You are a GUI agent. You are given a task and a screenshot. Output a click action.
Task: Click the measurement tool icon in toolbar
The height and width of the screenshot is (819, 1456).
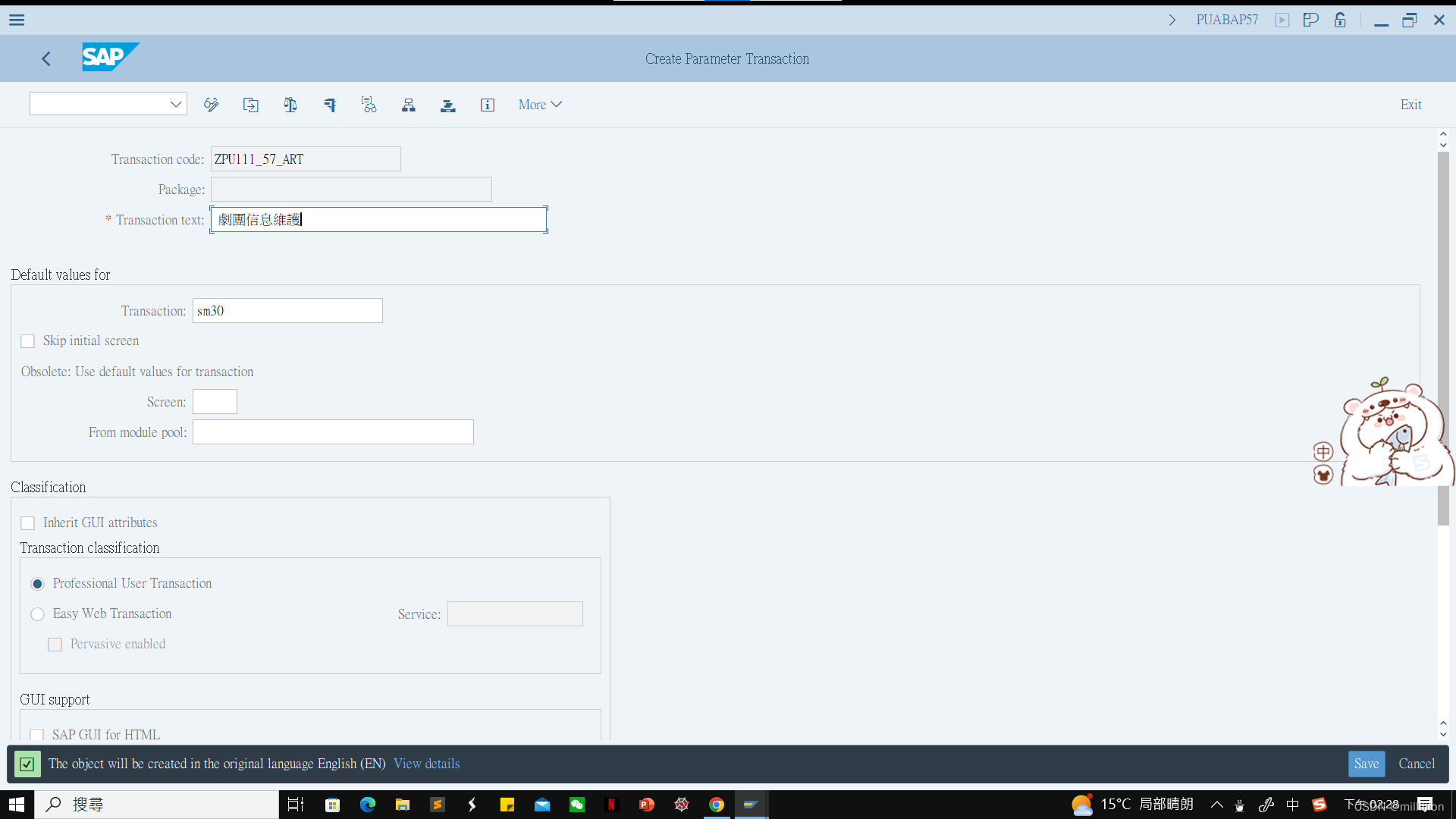(x=329, y=105)
